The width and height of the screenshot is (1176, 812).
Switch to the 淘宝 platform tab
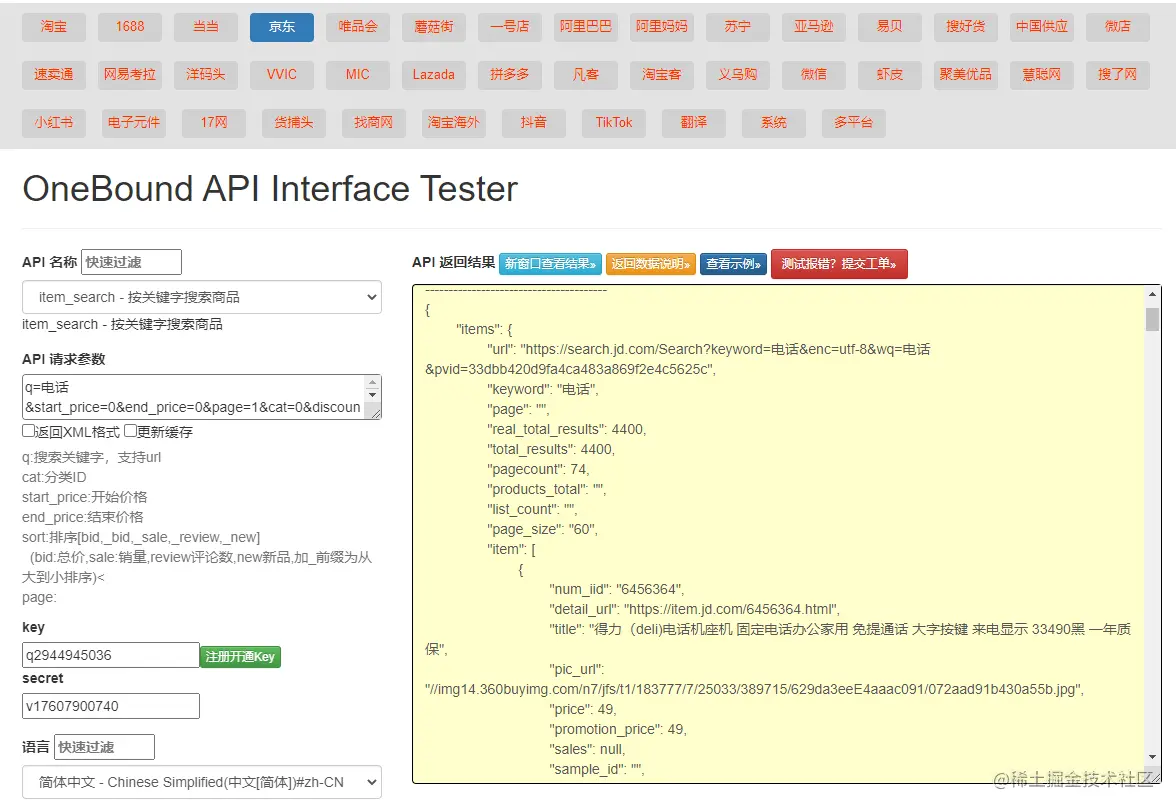pyautogui.click(x=54, y=27)
